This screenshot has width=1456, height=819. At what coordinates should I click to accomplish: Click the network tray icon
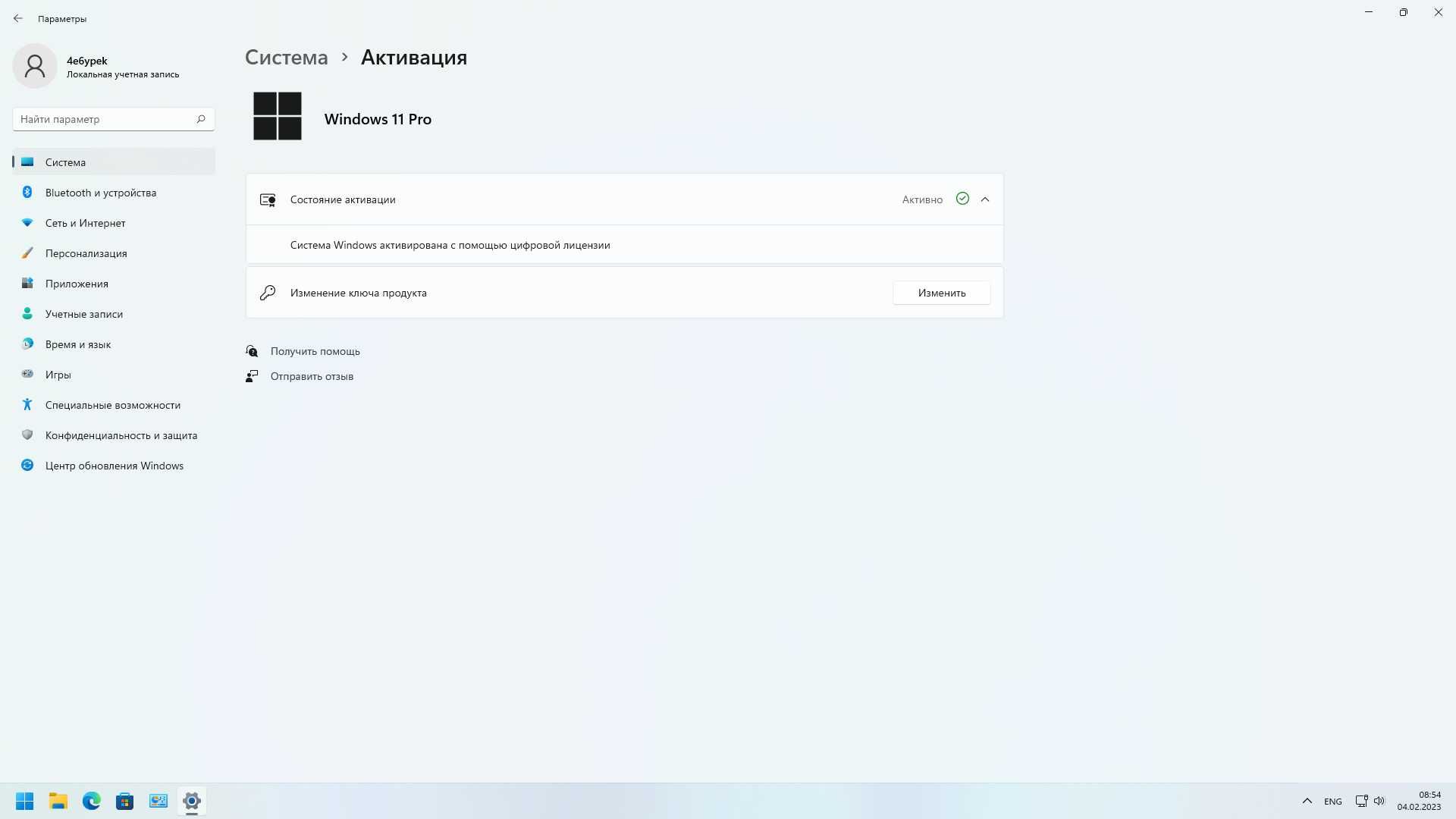pyautogui.click(x=1361, y=801)
